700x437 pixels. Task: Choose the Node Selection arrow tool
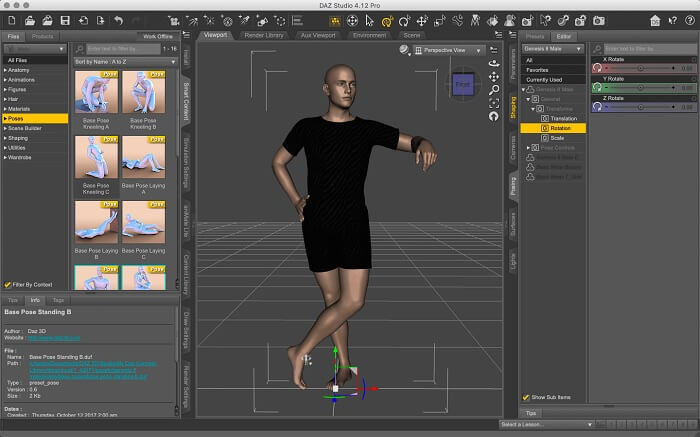369,21
